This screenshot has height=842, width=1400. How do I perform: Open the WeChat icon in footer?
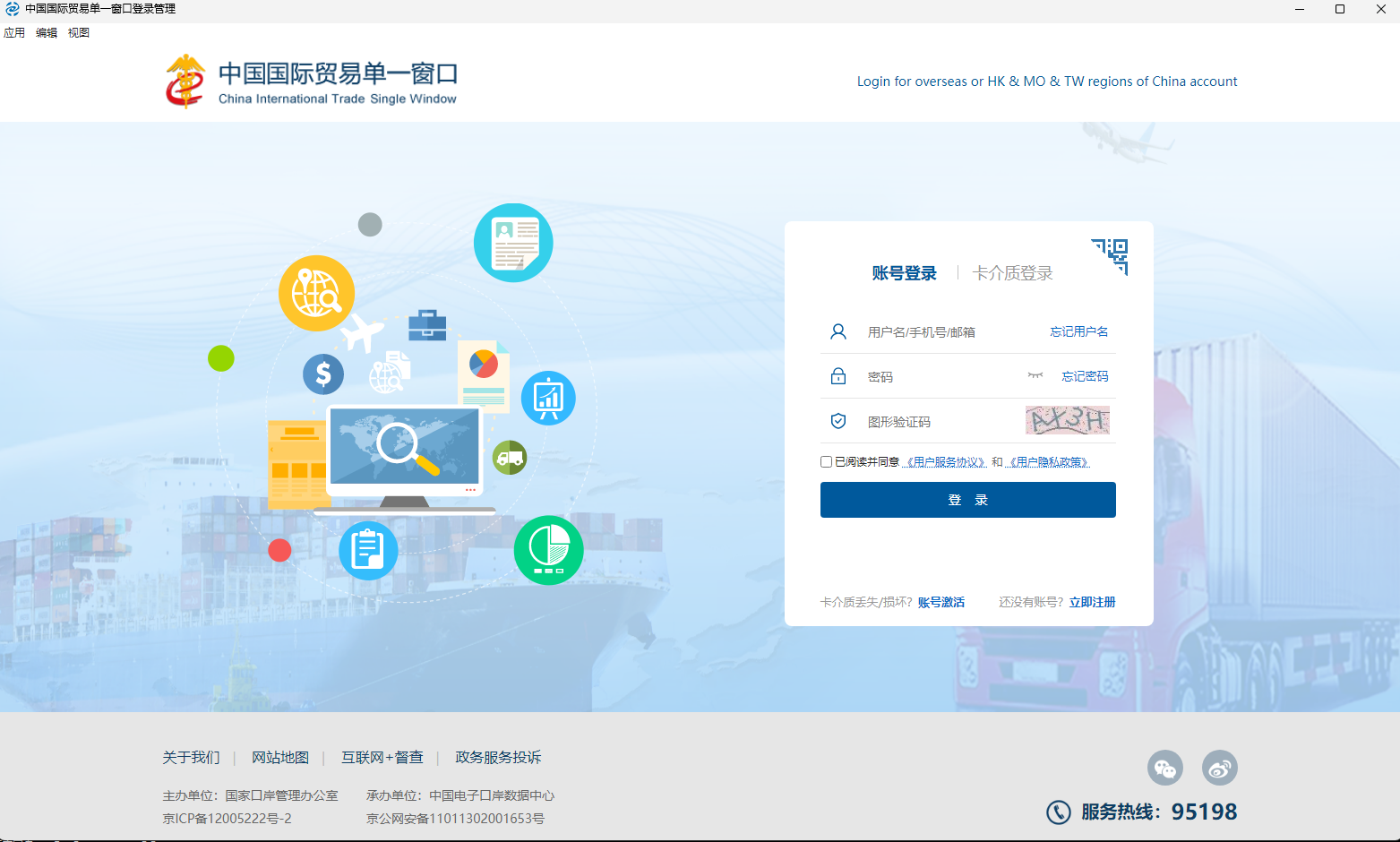(x=1164, y=768)
